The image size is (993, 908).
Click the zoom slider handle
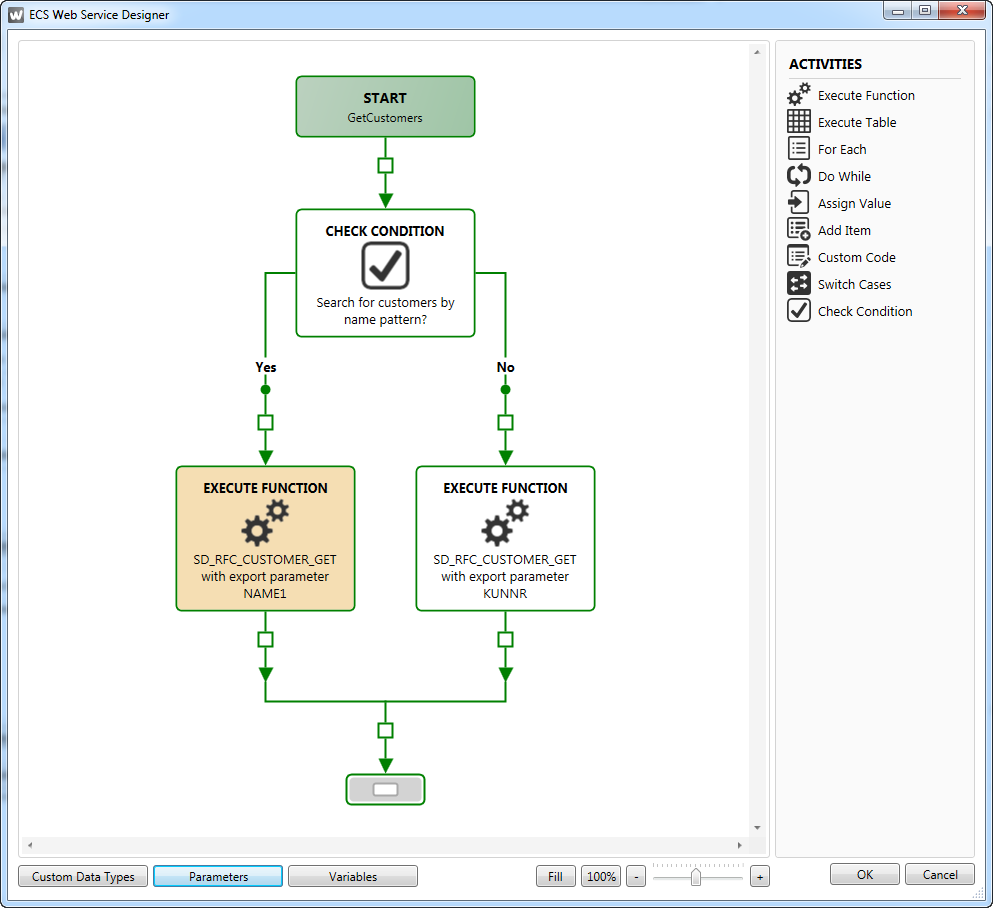point(696,877)
